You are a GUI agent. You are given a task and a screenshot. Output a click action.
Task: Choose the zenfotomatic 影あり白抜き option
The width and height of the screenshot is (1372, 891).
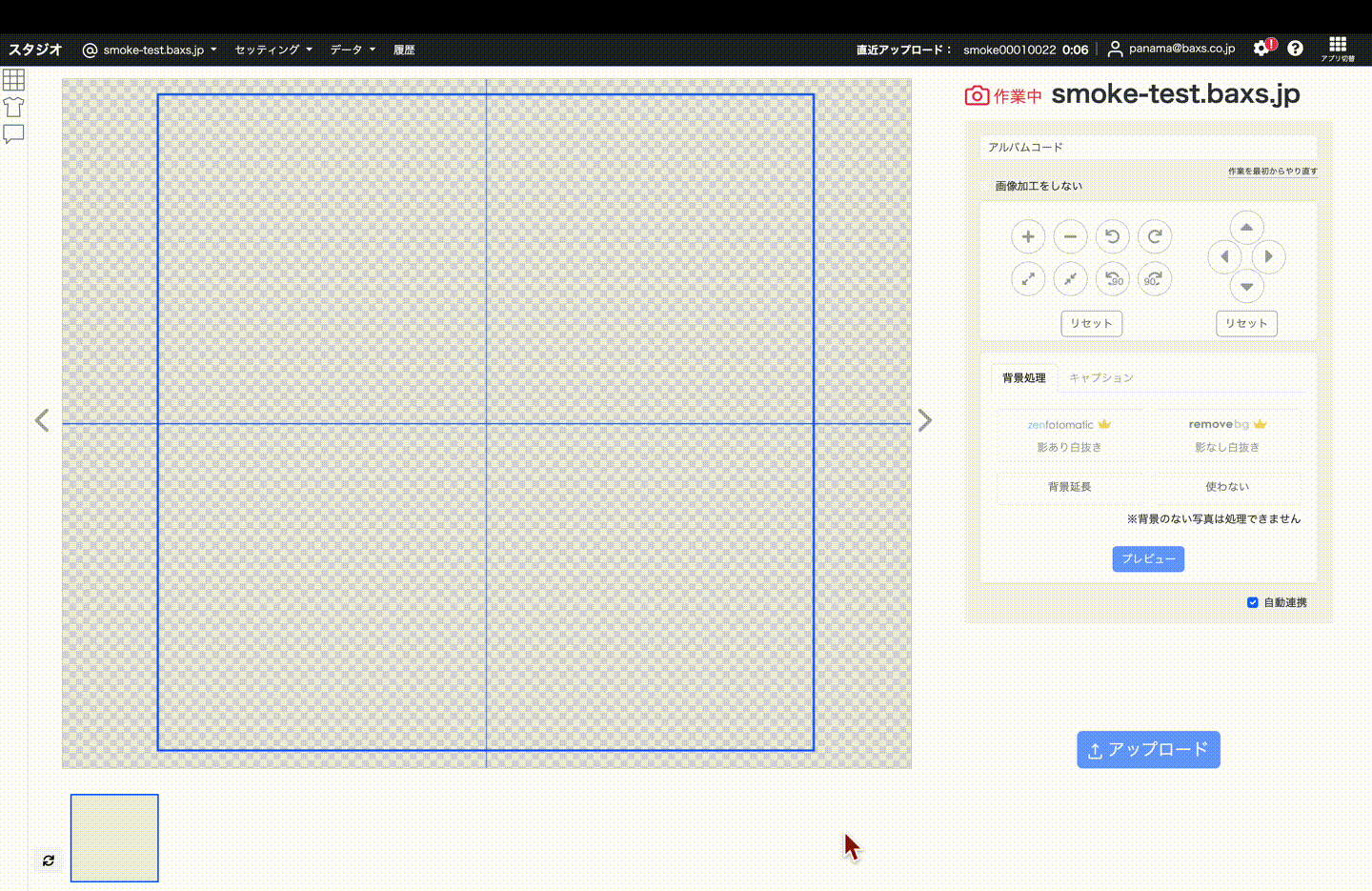click(x=1069, y=435)
